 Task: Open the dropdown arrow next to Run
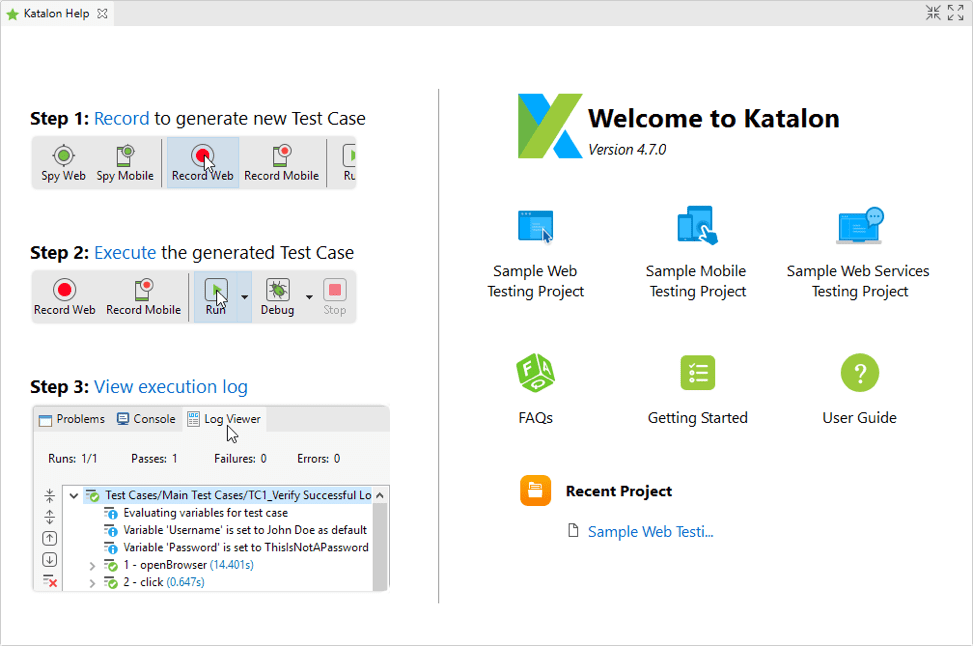click(244, 297)
